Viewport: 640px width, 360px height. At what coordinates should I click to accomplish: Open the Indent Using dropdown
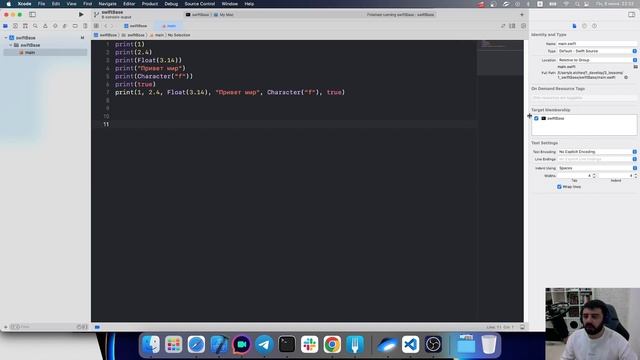click(x=597, y=168)
